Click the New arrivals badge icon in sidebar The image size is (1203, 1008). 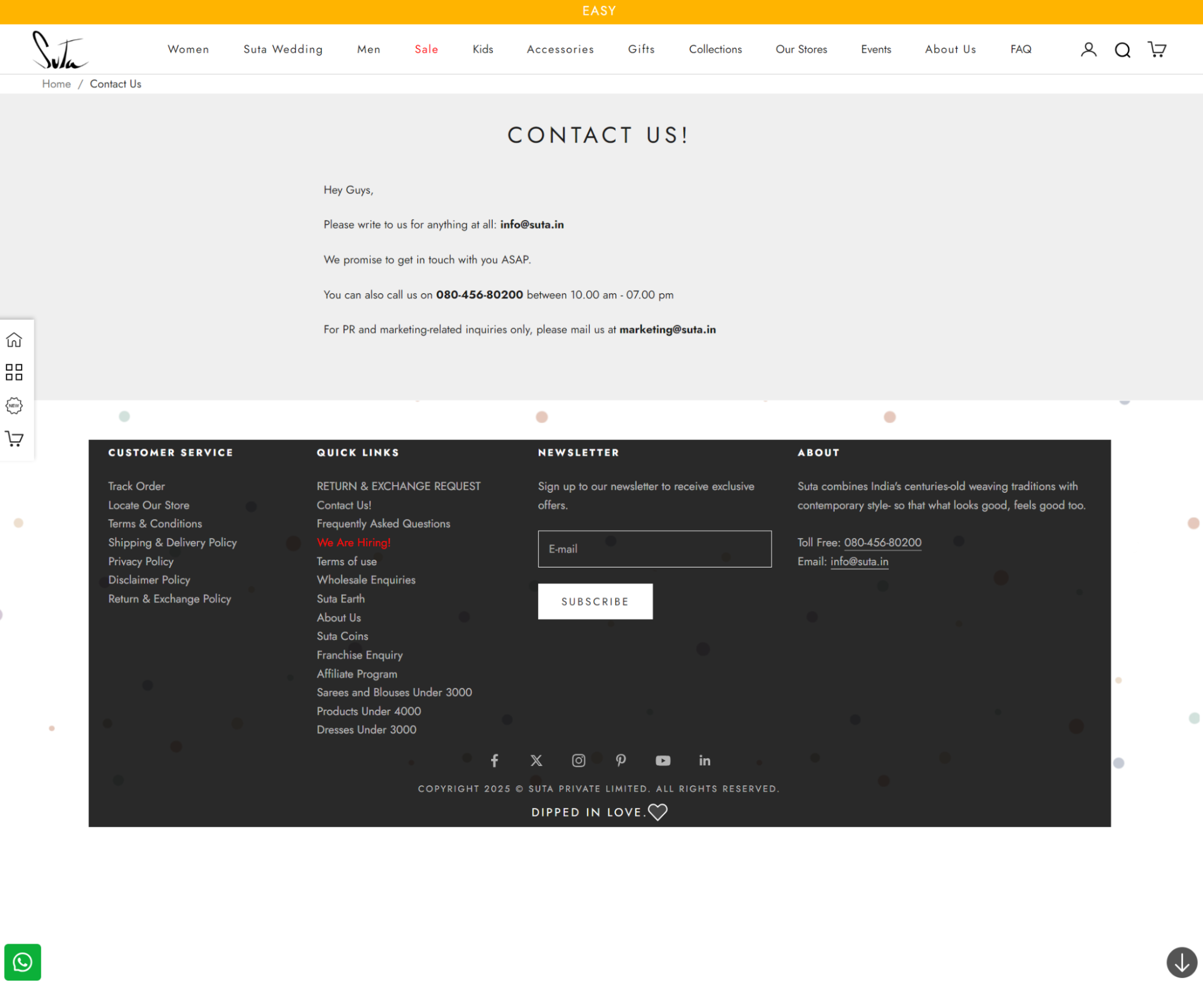click(13, 406)
